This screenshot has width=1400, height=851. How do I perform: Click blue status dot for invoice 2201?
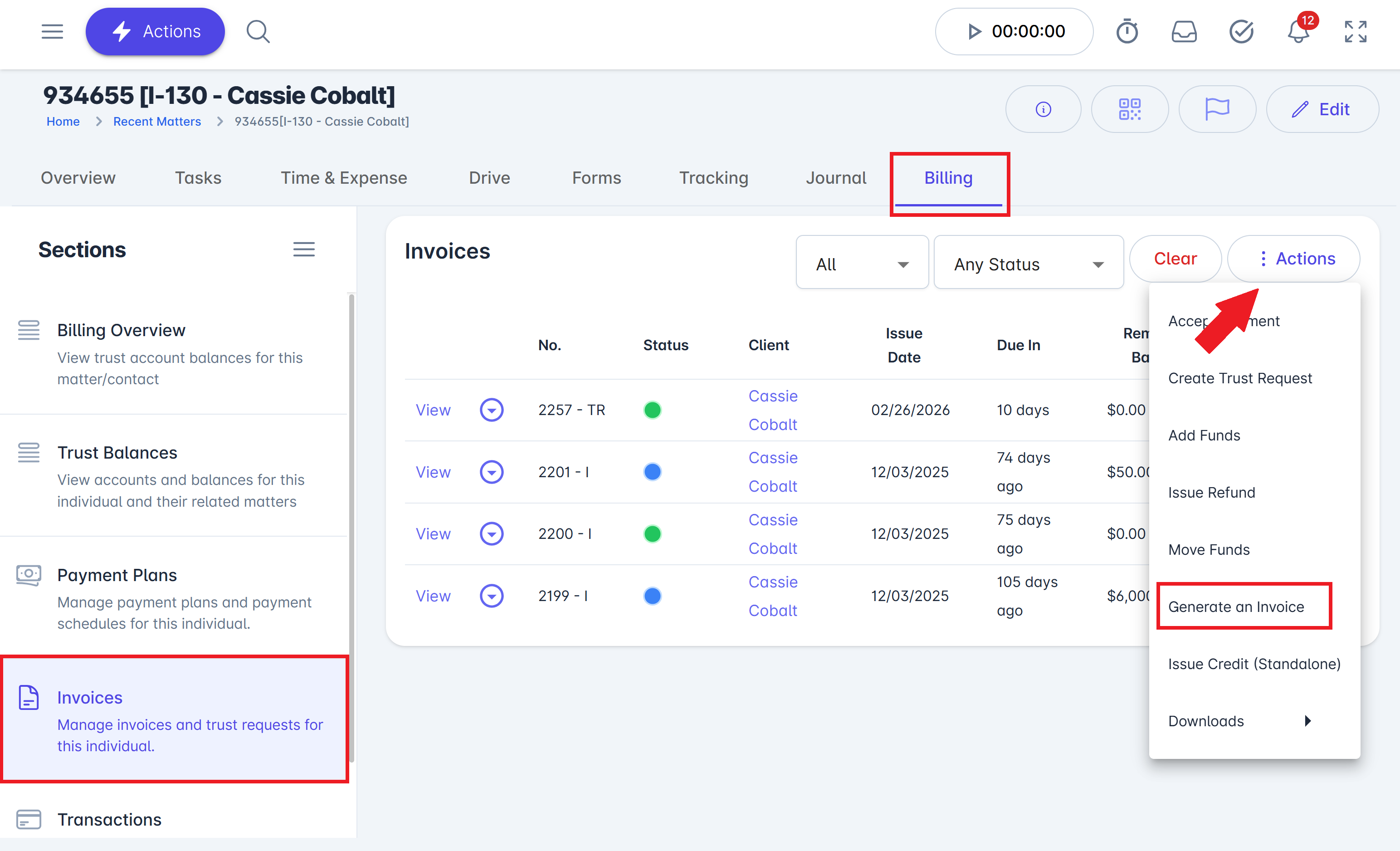(652, 472)
